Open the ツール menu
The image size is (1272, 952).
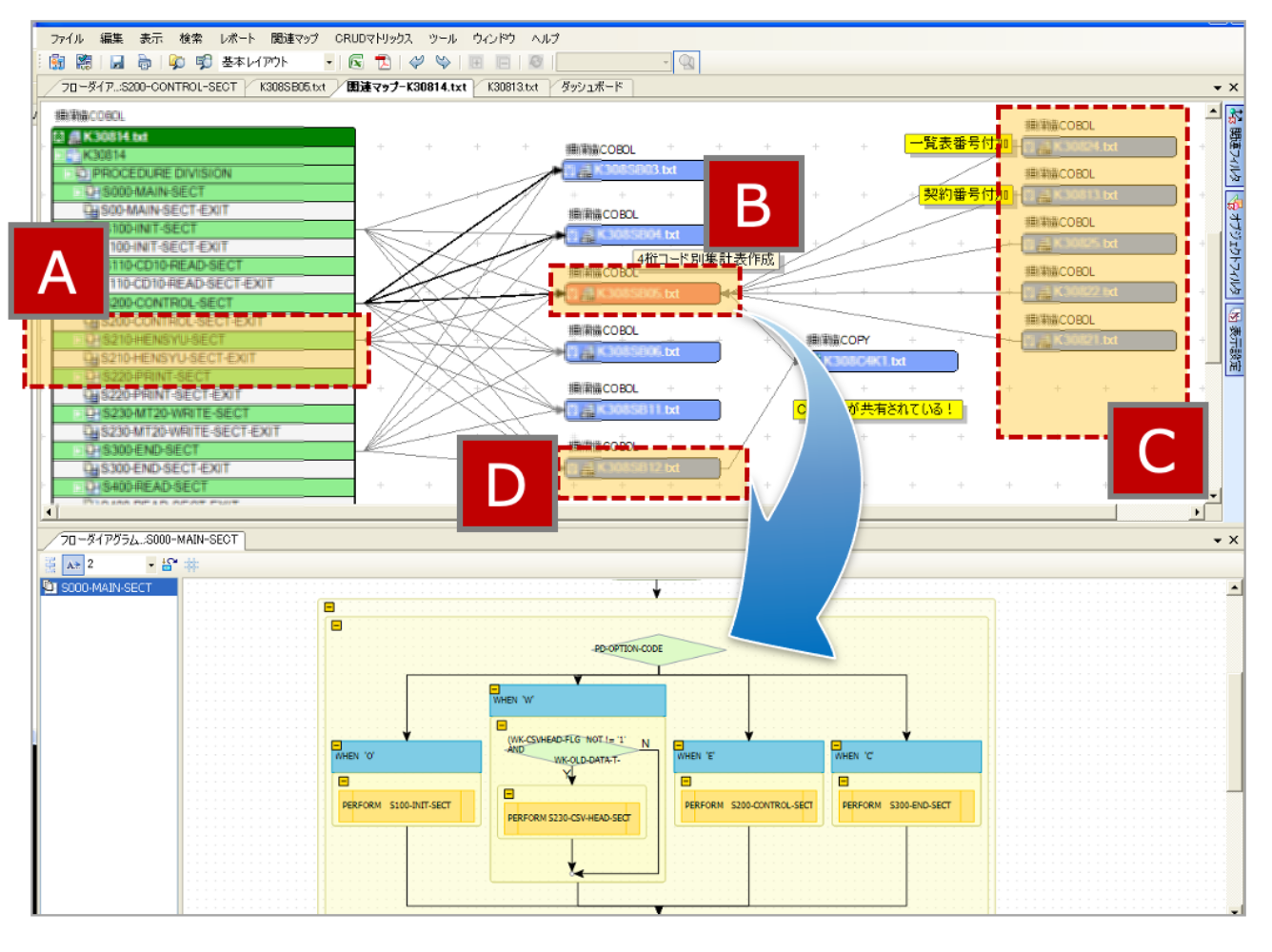443,39
